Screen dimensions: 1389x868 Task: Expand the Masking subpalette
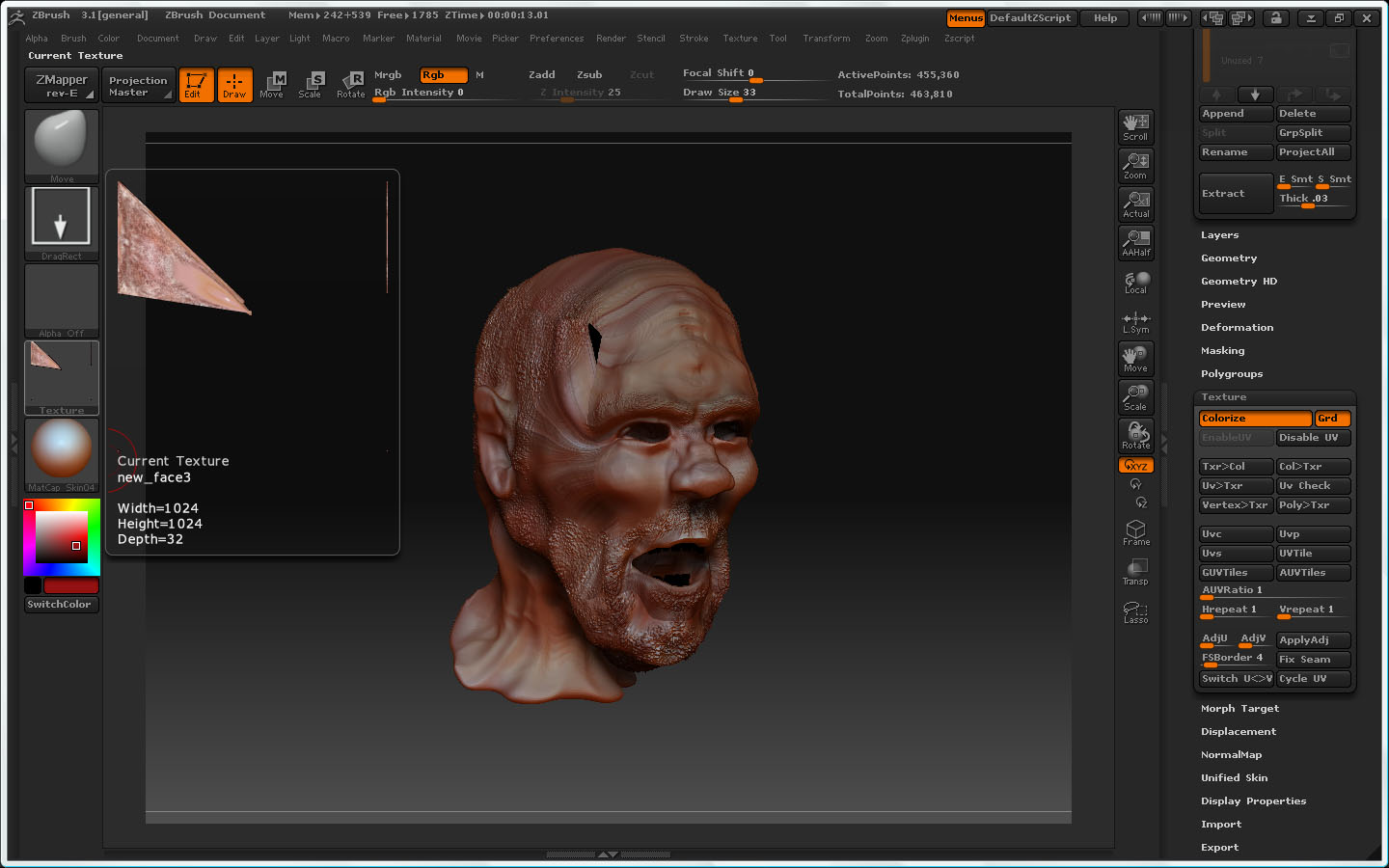[1223, 351]
